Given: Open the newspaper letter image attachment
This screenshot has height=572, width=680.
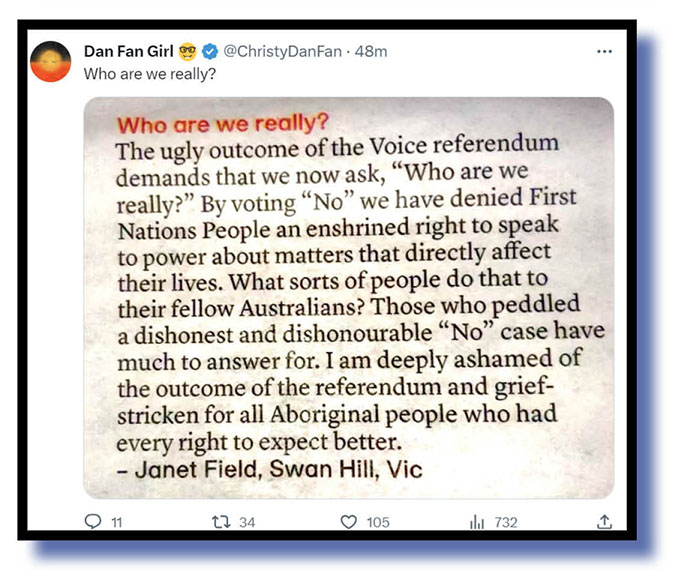Looking at the screenshot, I should (348, 300).
